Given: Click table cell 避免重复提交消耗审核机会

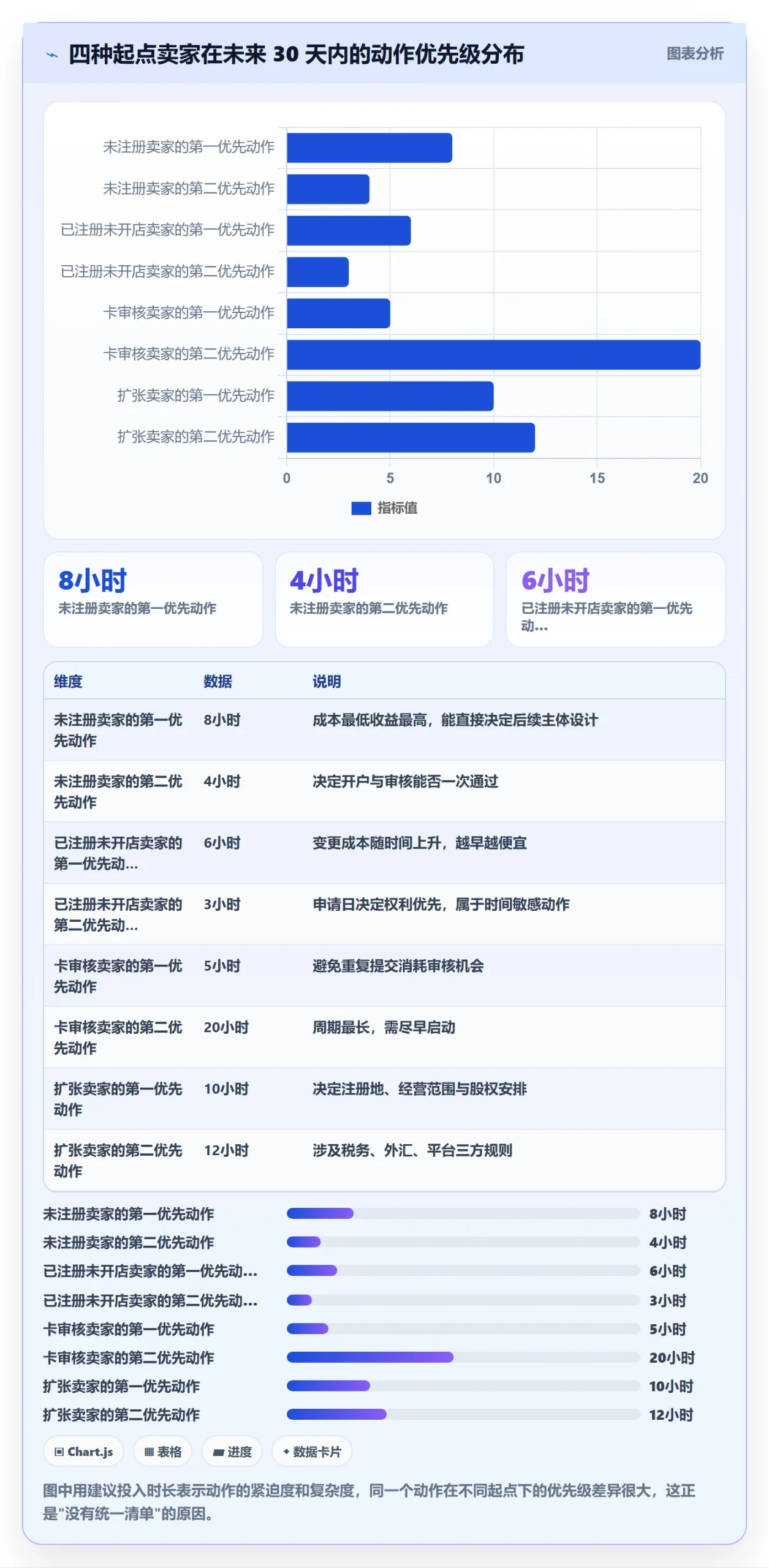Looking at the screenshot, I should (x=398, y=965).
